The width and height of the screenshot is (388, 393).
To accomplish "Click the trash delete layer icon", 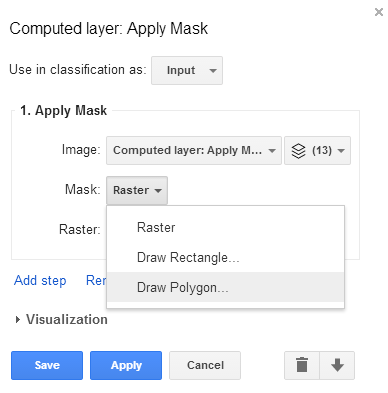I will pos(302,365).
